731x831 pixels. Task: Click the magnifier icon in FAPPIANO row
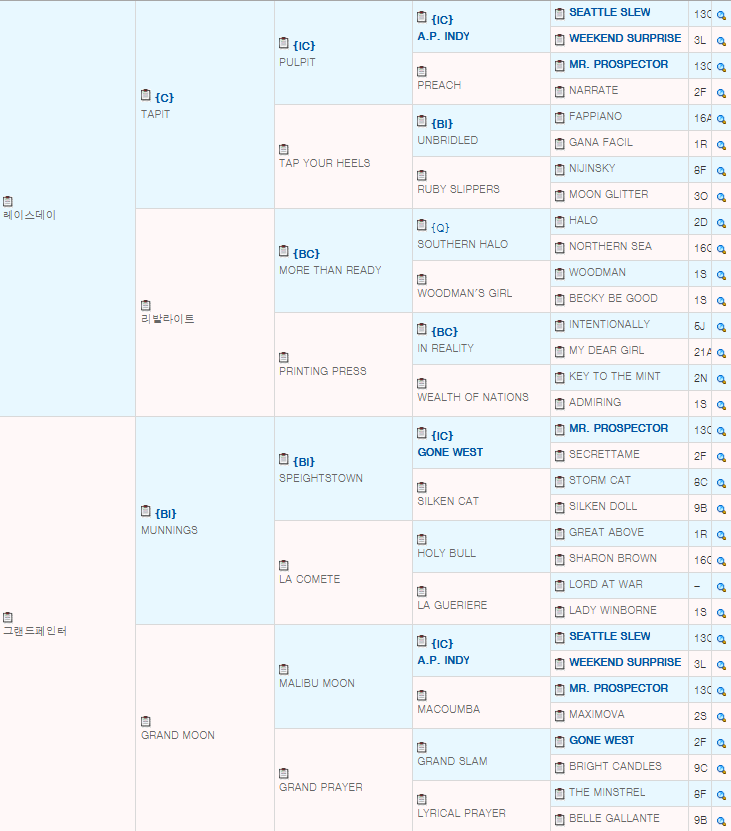pyautogui.click(x=721, y=119)
